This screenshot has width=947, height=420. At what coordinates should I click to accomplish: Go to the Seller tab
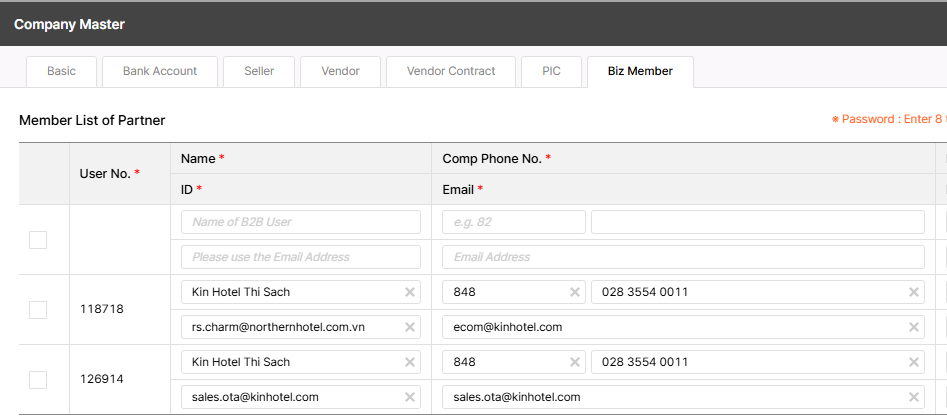tap(258, 72)
